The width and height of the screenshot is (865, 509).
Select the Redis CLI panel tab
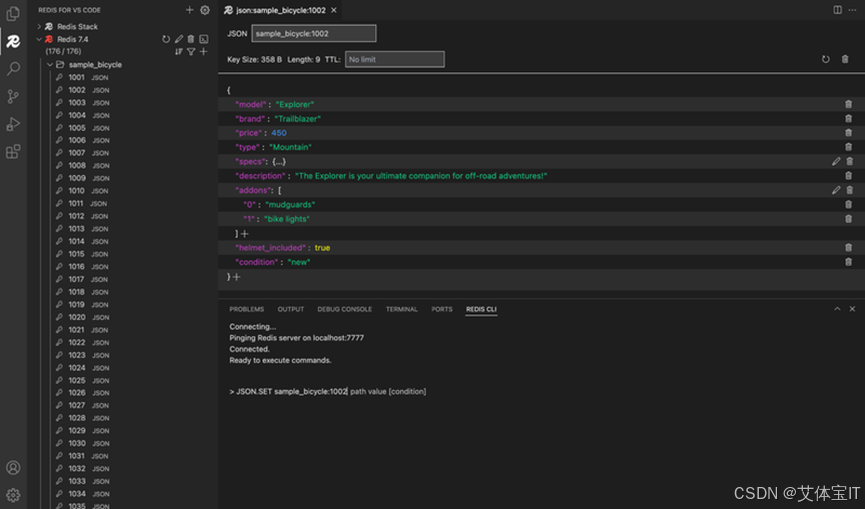(481, 309)
